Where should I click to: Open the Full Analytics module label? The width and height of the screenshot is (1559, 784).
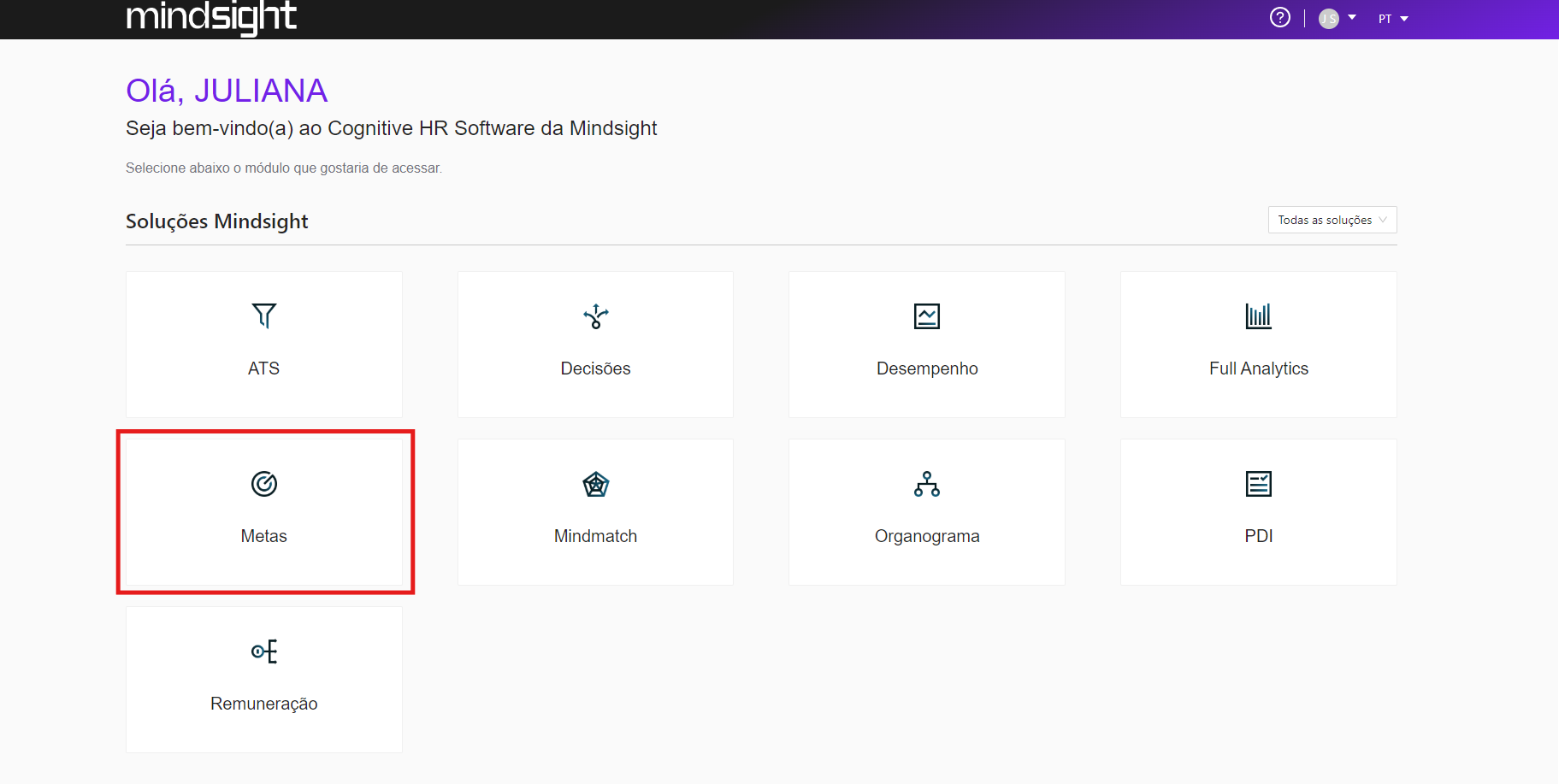(x=1258, y=368)
